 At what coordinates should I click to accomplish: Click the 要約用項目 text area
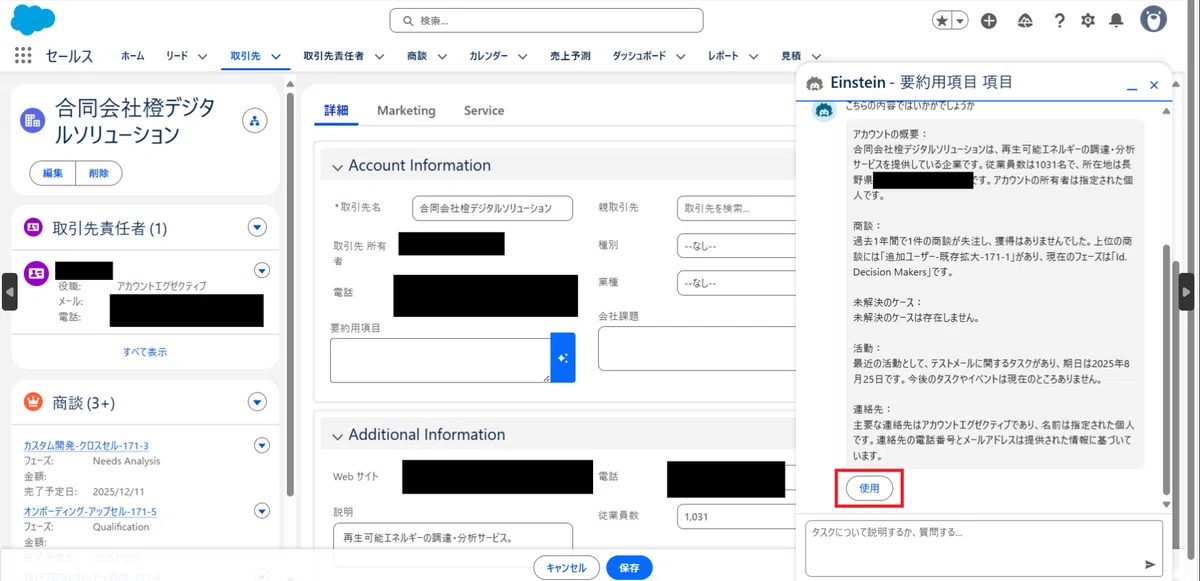440,360
